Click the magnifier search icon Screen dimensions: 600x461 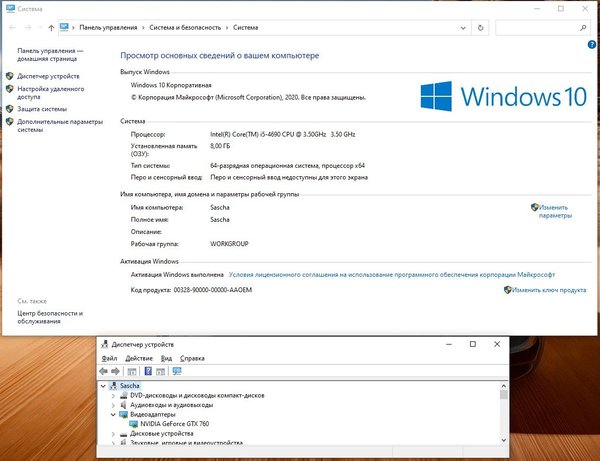point(583,28)
